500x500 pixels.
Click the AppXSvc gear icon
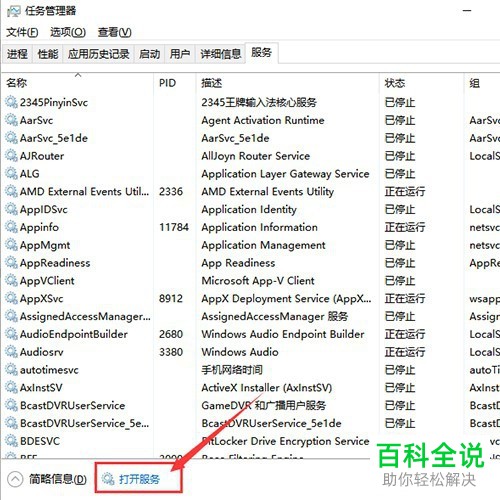click(x=11, y=298)
